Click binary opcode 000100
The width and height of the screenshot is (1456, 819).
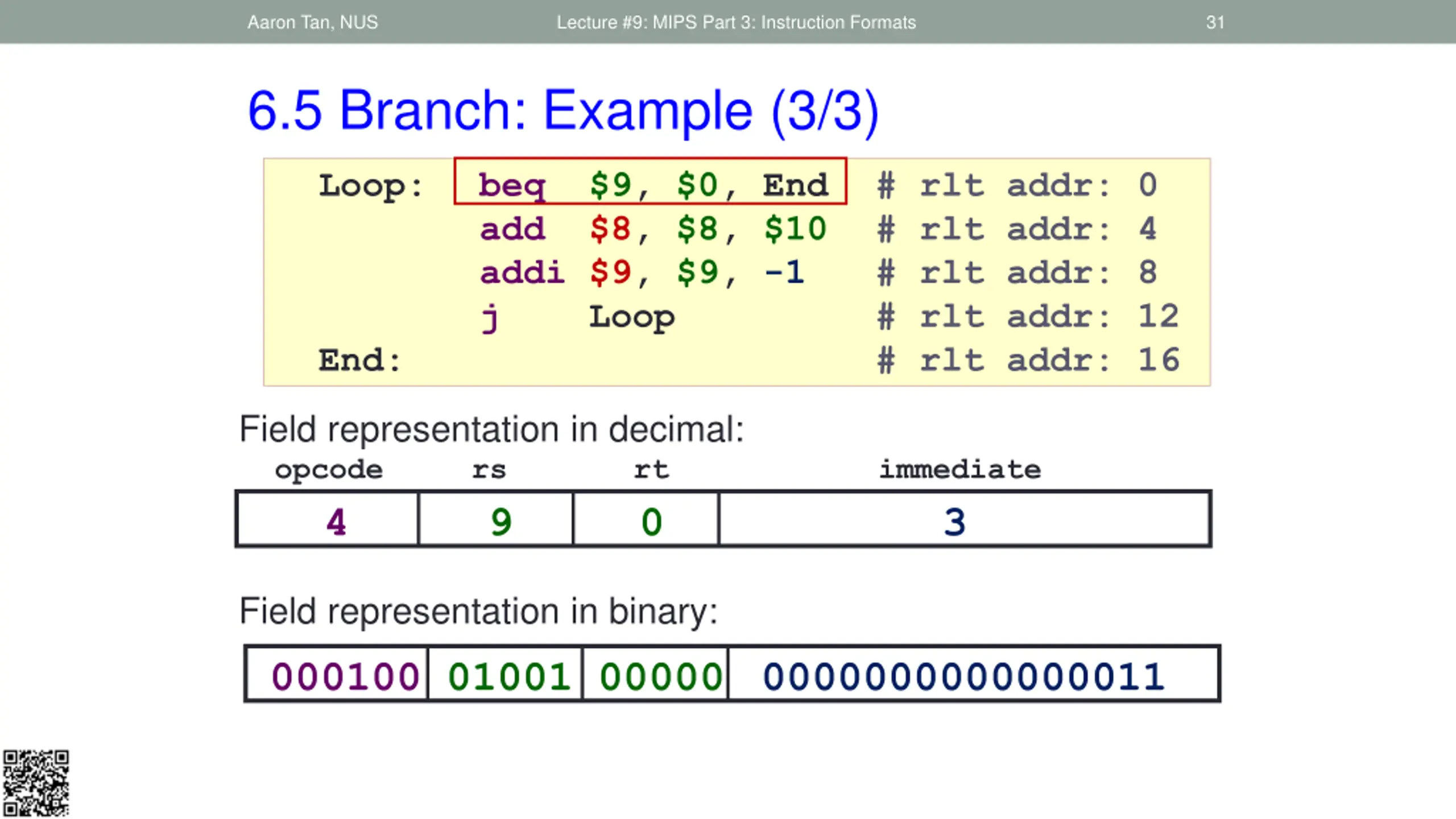pyautogui.click(x=345, y=676)
